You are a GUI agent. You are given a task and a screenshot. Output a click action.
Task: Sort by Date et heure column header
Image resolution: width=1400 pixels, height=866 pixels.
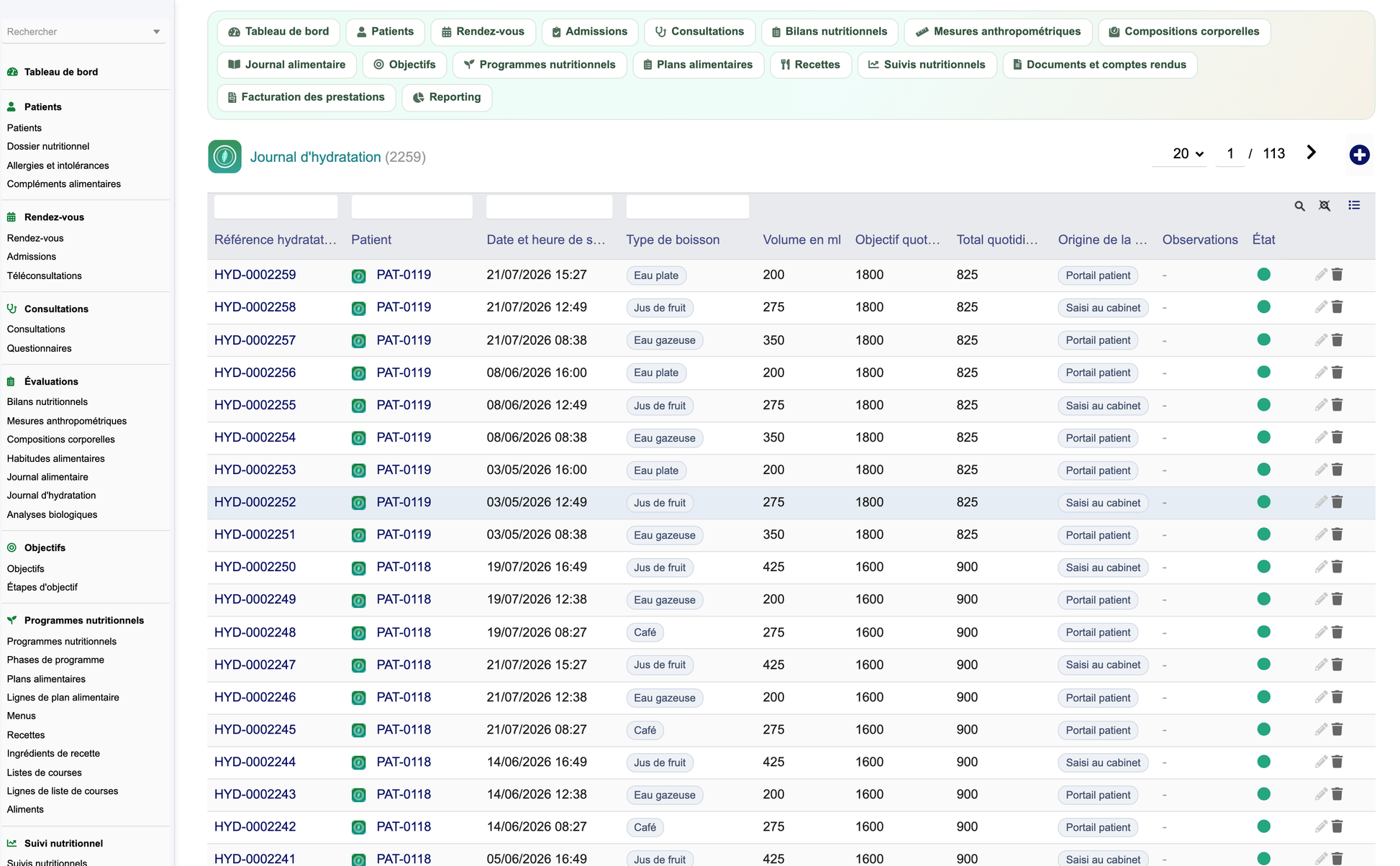click(x=545, y=240)
